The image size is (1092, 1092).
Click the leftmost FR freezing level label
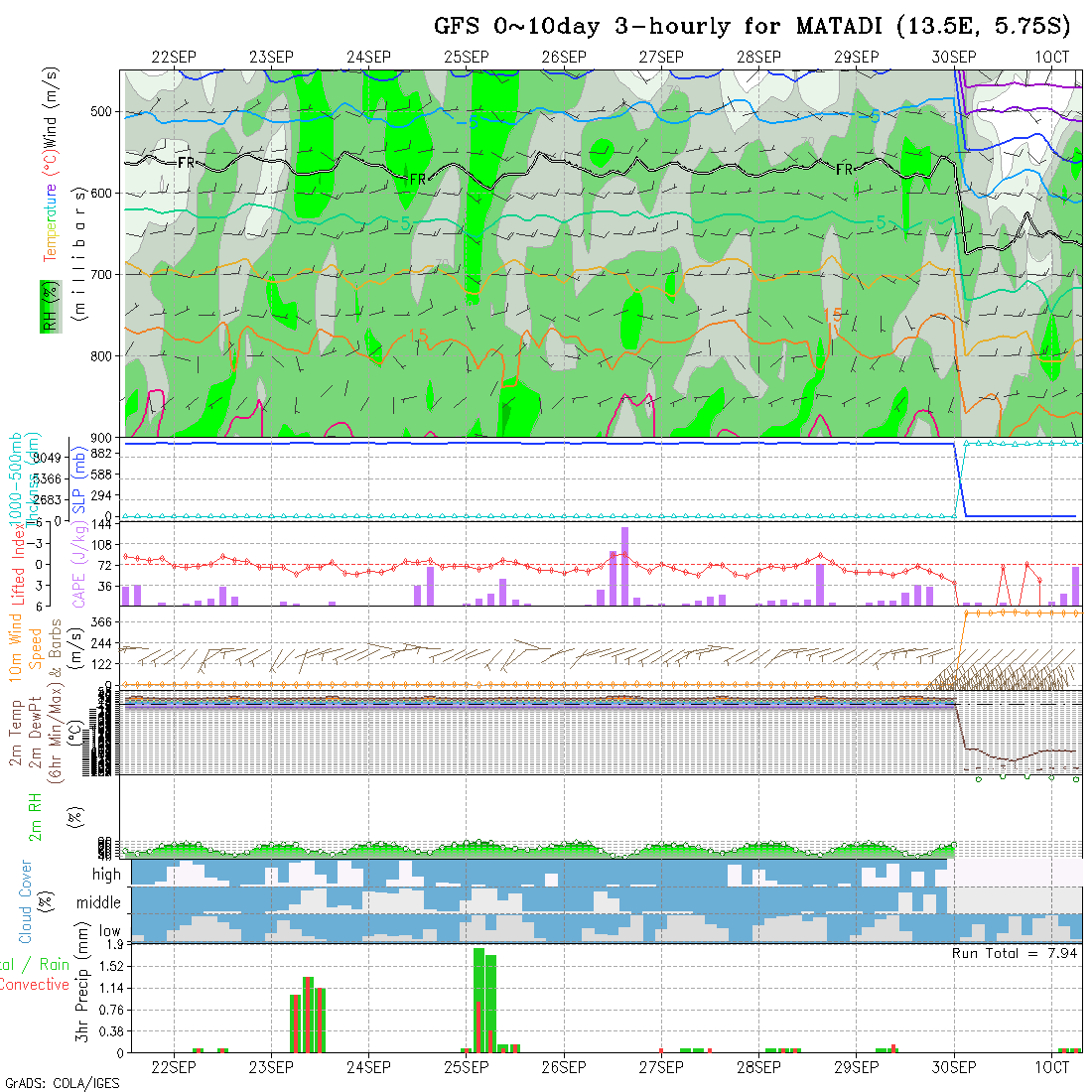point(186,162)
